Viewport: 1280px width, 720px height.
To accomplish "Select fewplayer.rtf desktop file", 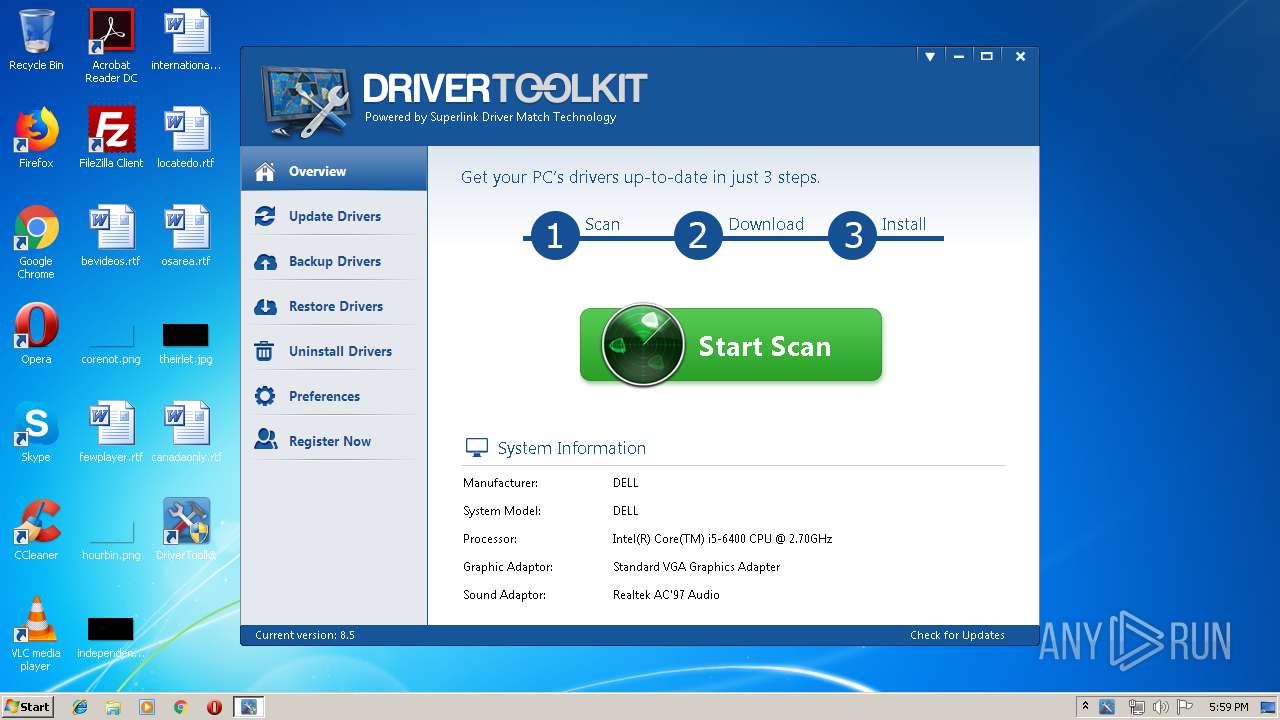I will tap(111, 432).
